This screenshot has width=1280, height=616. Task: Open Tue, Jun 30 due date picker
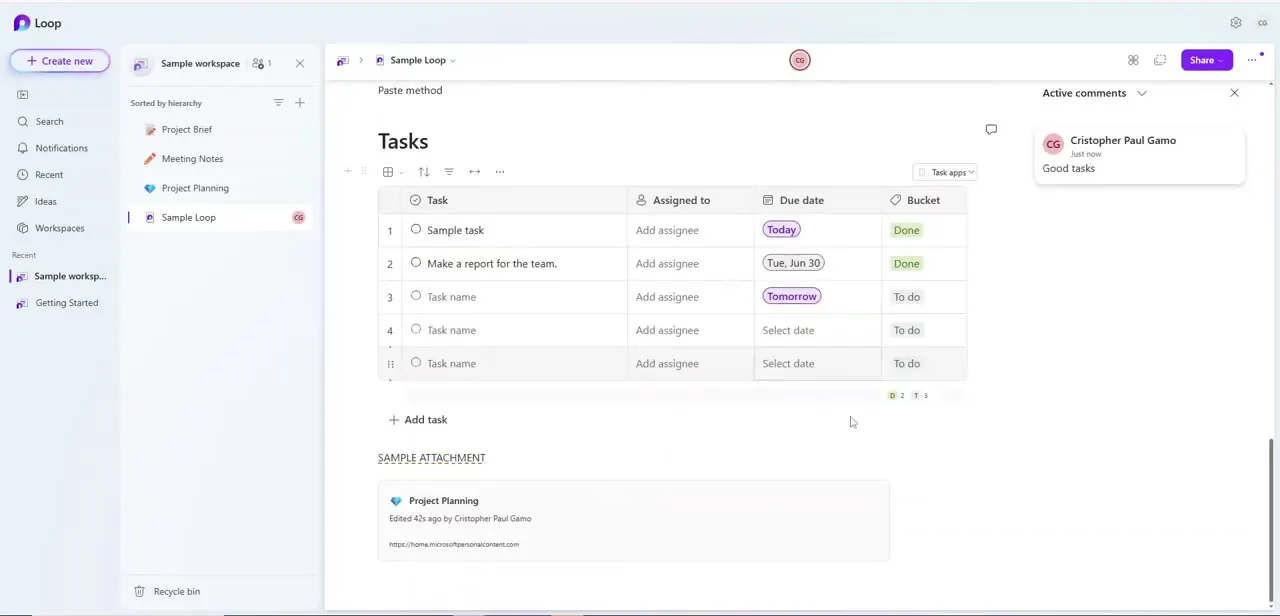pyautogui.click(x=794, y=263)
